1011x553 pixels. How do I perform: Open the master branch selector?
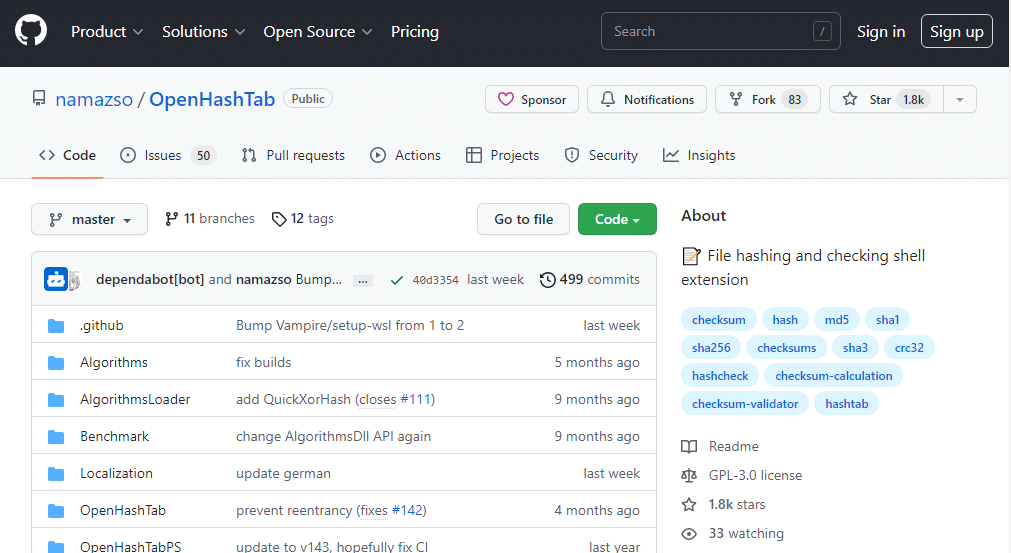pos(90,220)
